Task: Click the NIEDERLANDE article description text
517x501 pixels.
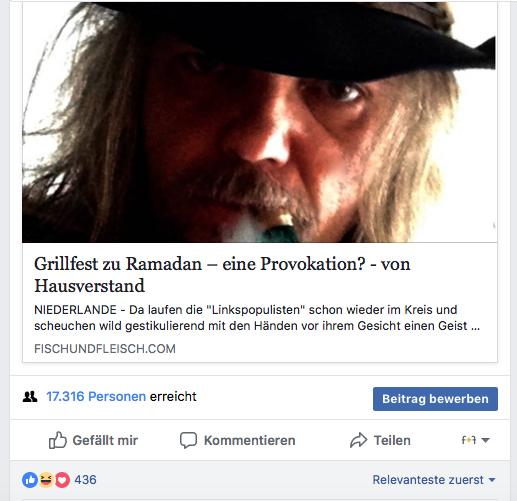Action: tap(257, 318)
